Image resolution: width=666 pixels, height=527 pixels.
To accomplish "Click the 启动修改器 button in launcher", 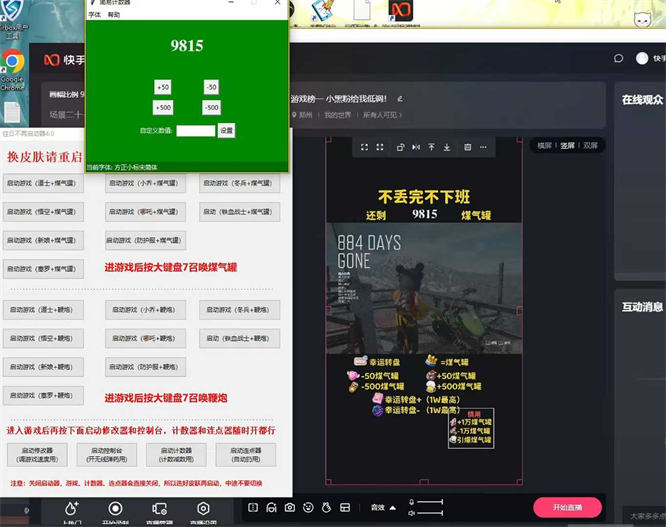I will (x=37, y=455).
